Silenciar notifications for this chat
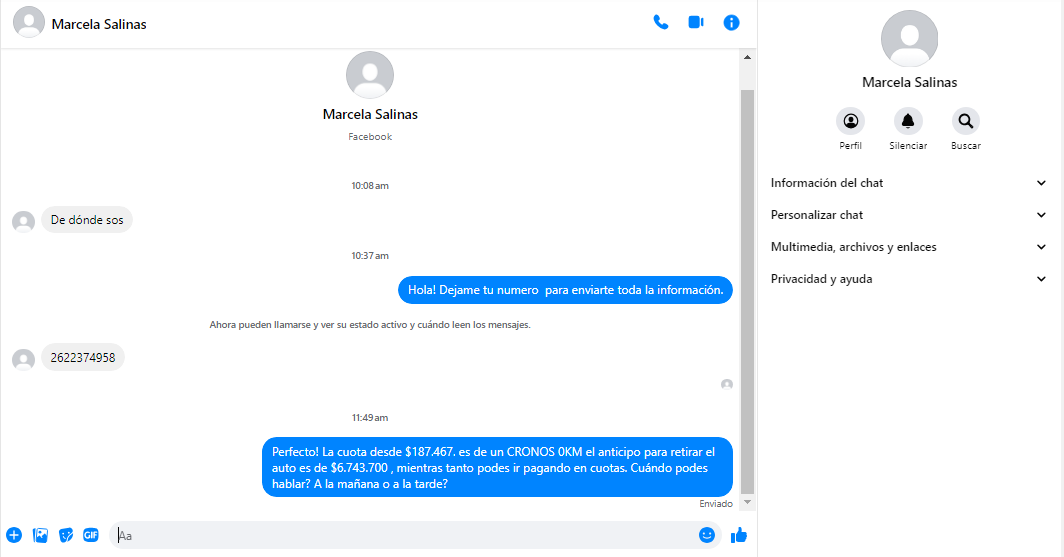The width and height of the screenshot is (1064, 557). 908,122
